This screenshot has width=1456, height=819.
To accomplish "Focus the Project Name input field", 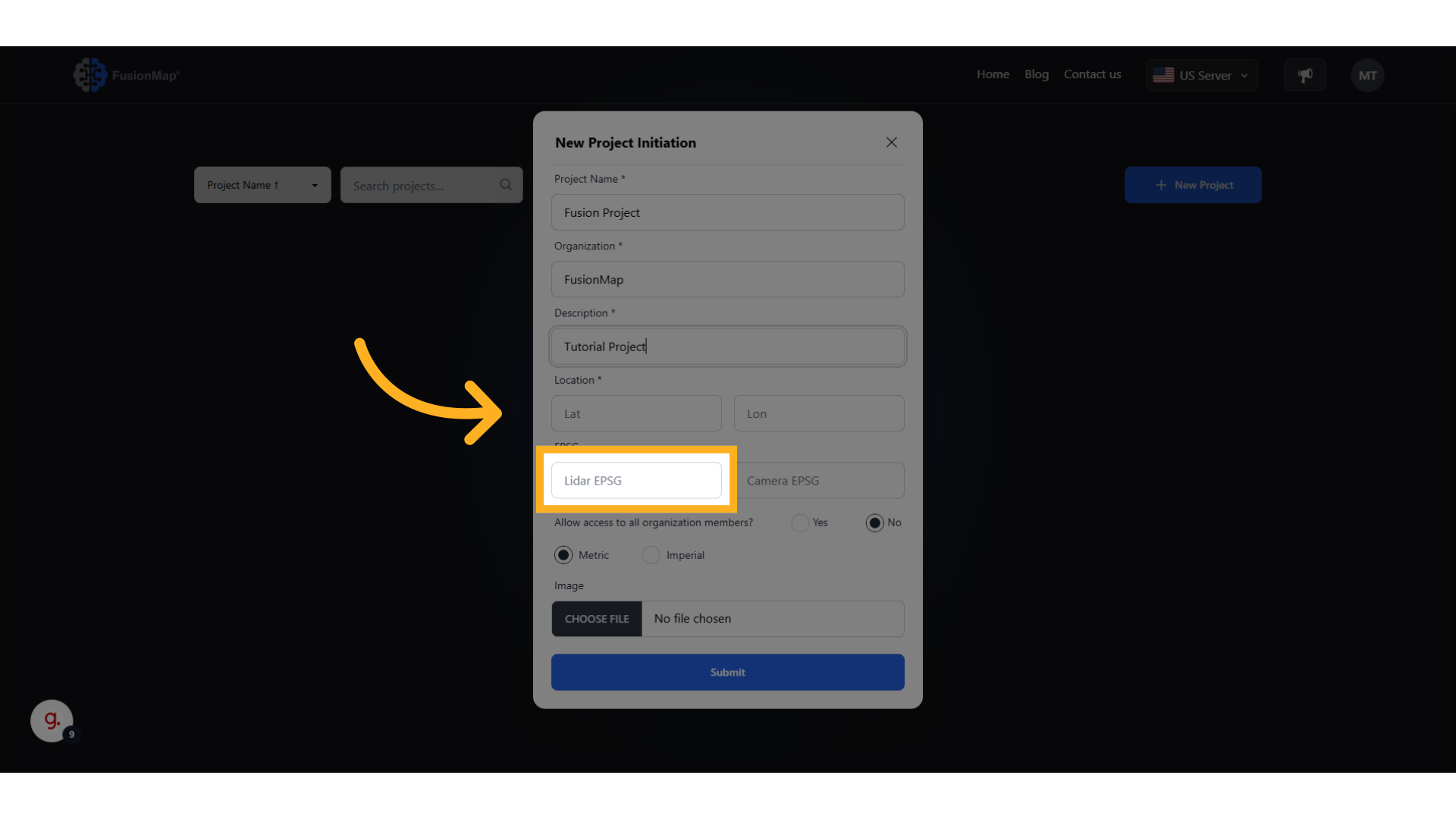I will [728, 212].
